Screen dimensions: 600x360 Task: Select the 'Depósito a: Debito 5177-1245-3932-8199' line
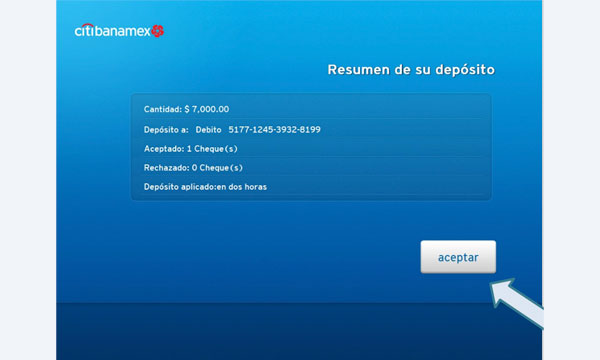click(232, 130)
